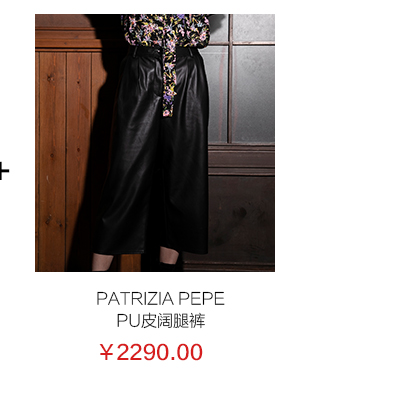
Task: Click the frosted window pane in photo
Action: (x=253, y=93)
